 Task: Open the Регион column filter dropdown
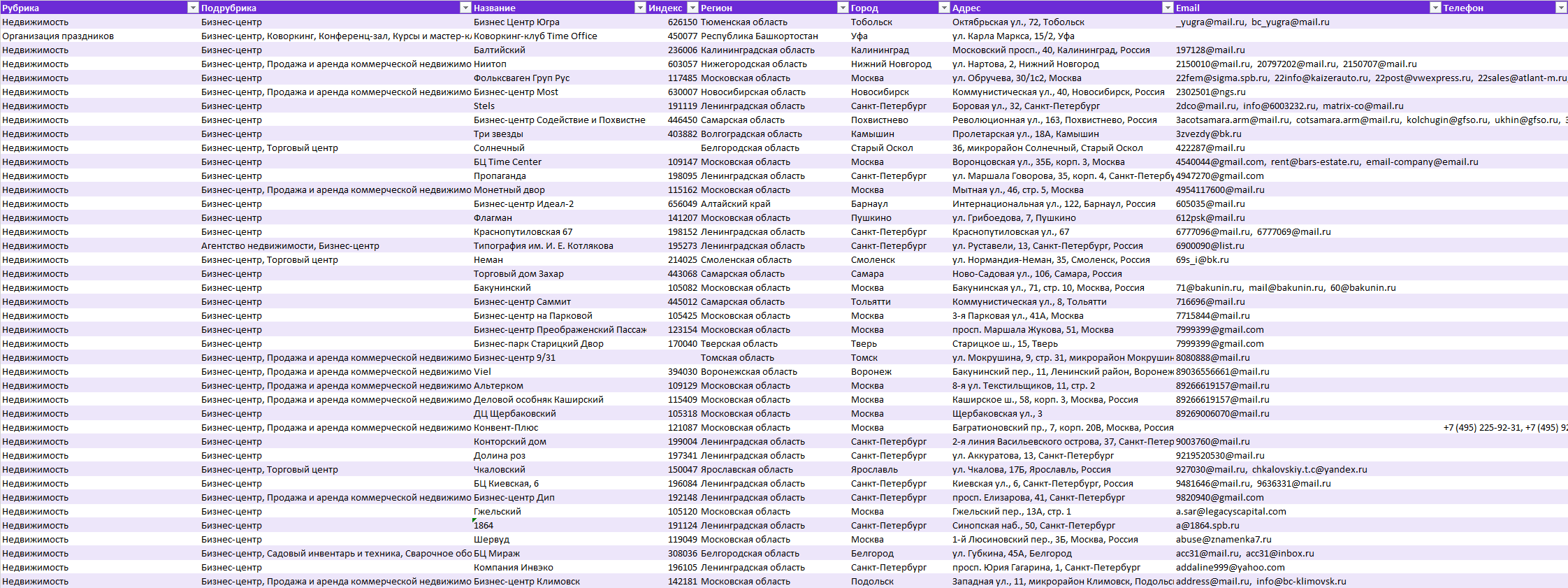pos(843,8)
